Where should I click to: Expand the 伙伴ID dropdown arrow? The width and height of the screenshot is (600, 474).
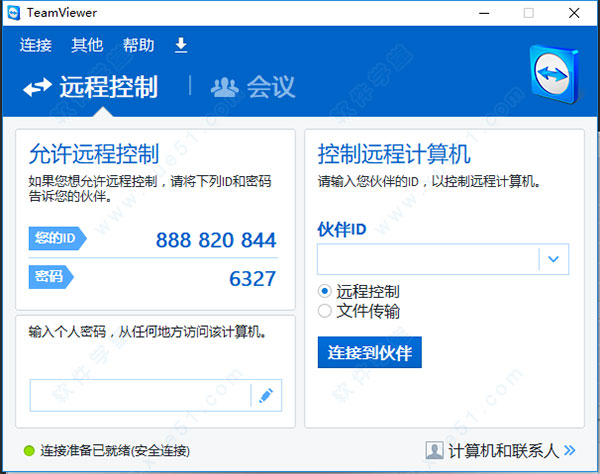[553, 259]
